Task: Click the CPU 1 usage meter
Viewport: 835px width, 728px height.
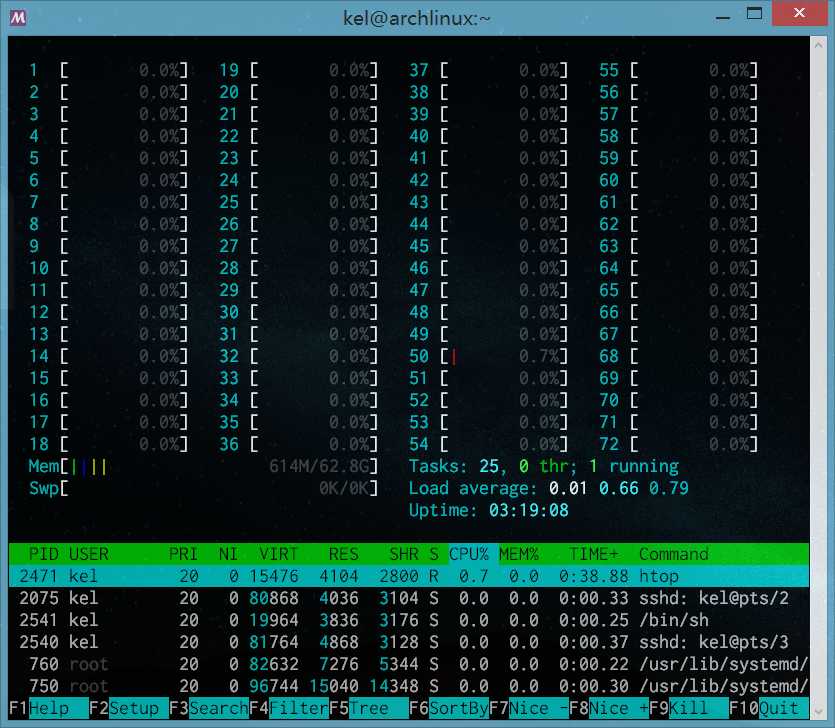Action: (108, 70)
